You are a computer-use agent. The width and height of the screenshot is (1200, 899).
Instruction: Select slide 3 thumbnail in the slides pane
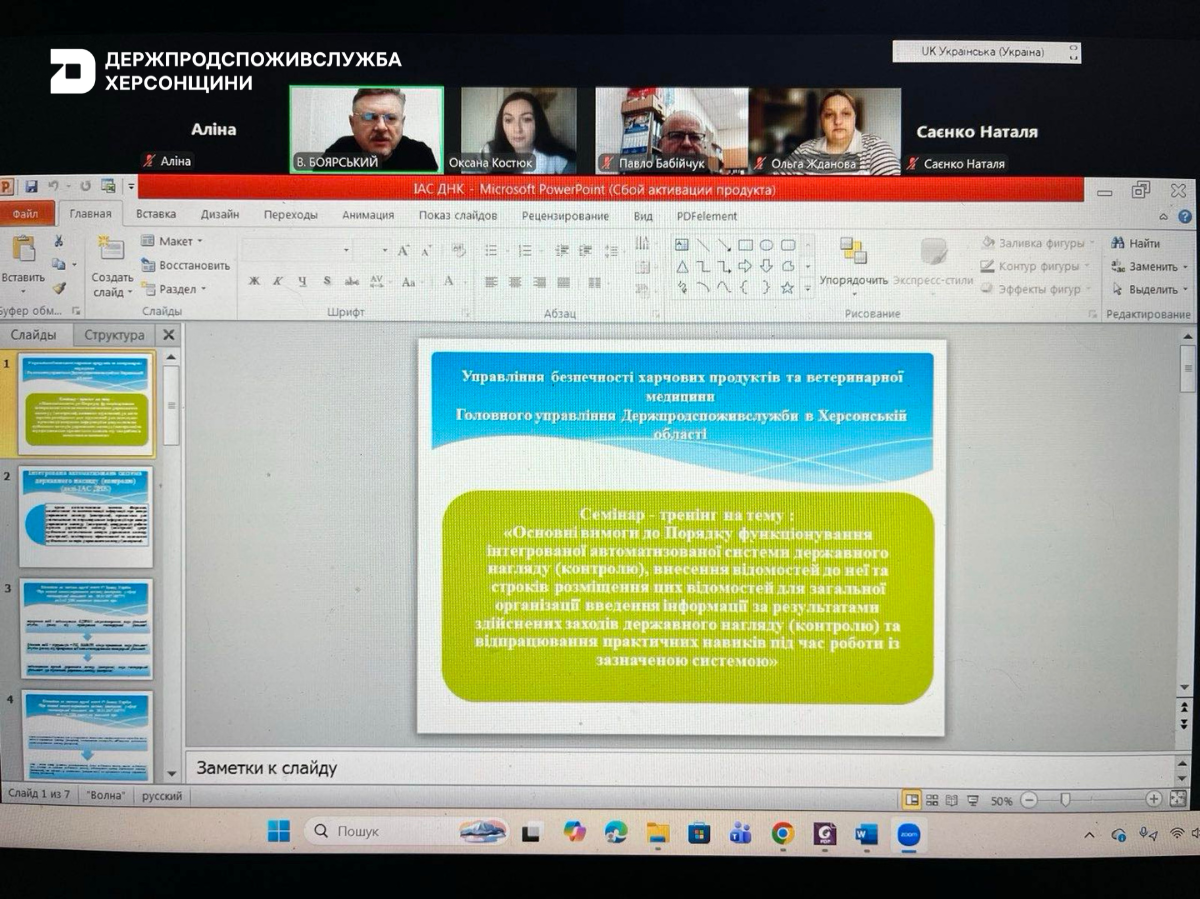click(x=86, y=627)
